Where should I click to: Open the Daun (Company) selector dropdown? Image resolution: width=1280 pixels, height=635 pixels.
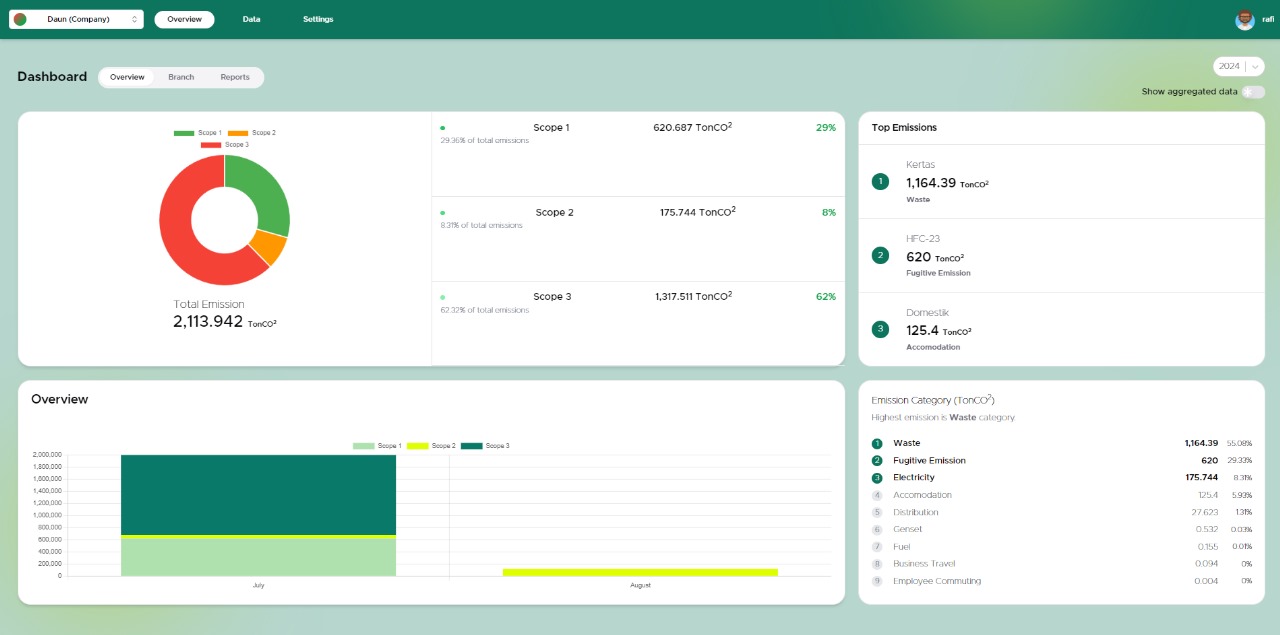[x=77, y=19]
